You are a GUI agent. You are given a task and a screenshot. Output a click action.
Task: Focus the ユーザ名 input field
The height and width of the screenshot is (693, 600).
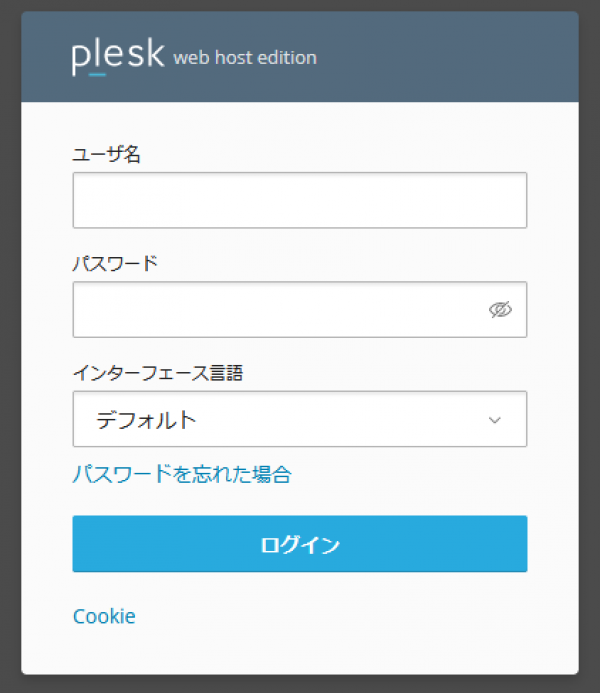(x=299, y=200)
